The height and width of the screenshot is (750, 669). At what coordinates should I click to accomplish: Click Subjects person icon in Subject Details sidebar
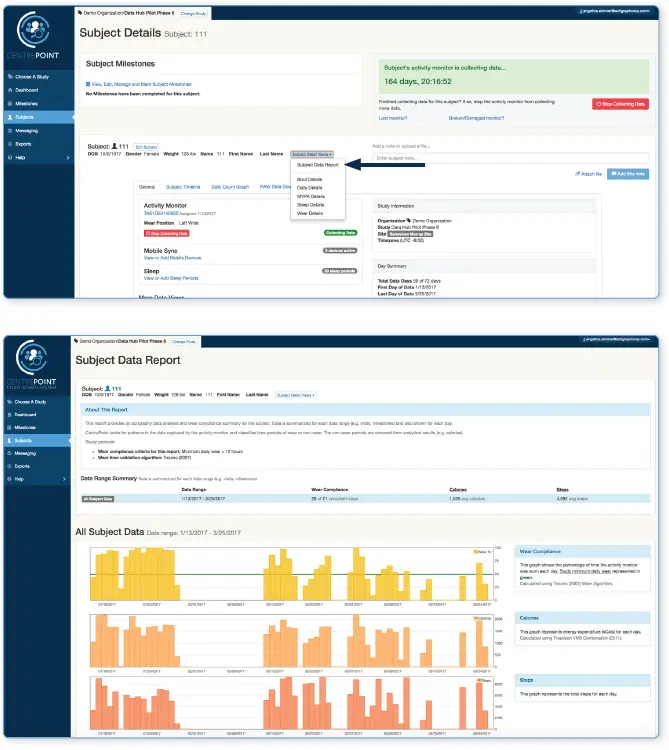pos(10,117)
